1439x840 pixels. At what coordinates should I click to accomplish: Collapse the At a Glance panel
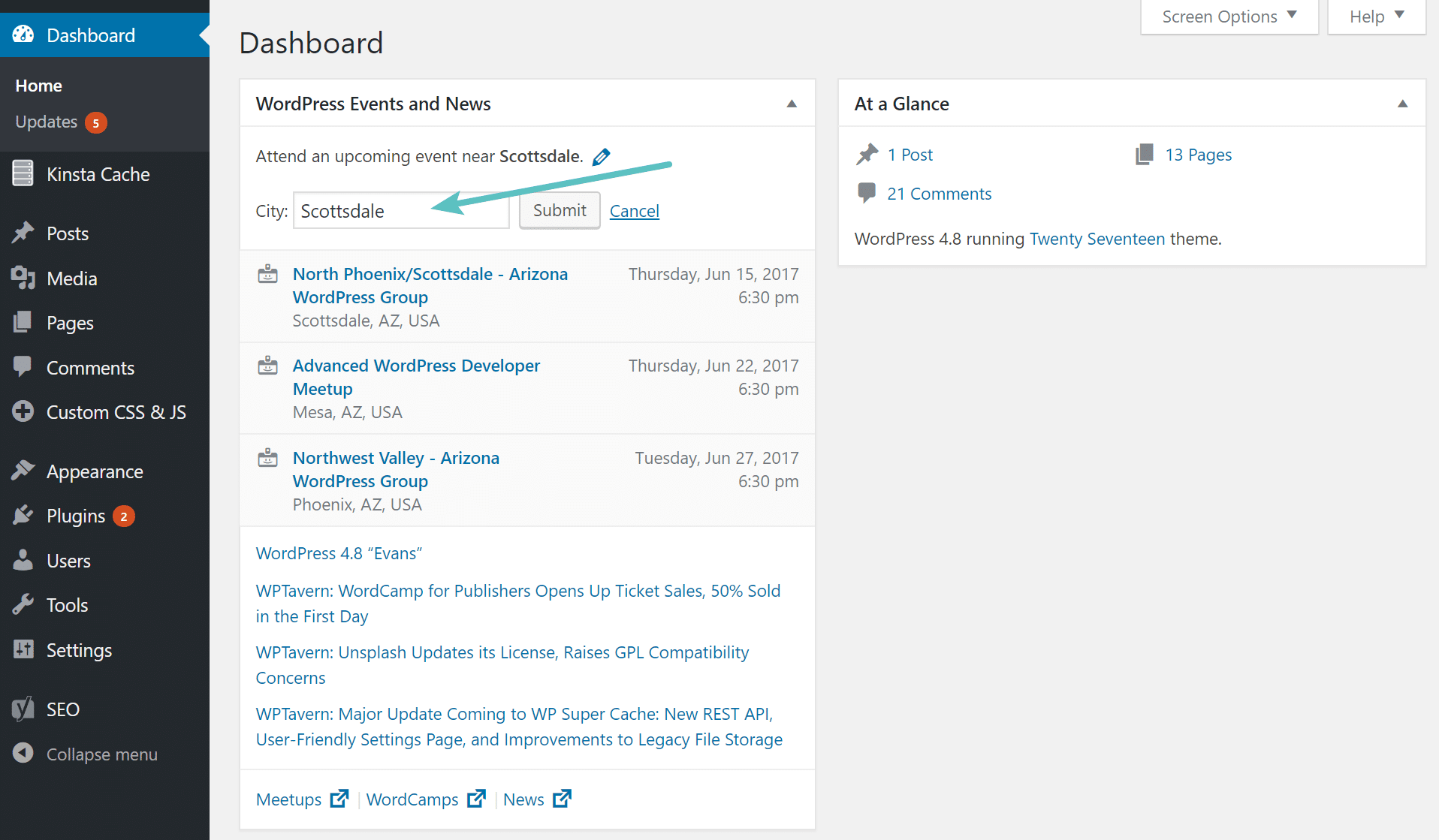[1402, 104]
